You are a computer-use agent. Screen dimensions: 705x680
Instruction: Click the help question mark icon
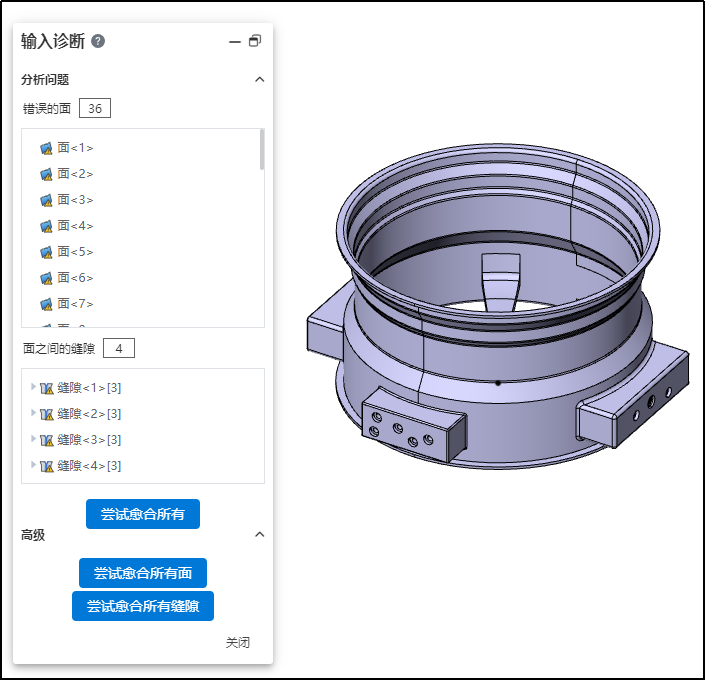pos(98,41)
